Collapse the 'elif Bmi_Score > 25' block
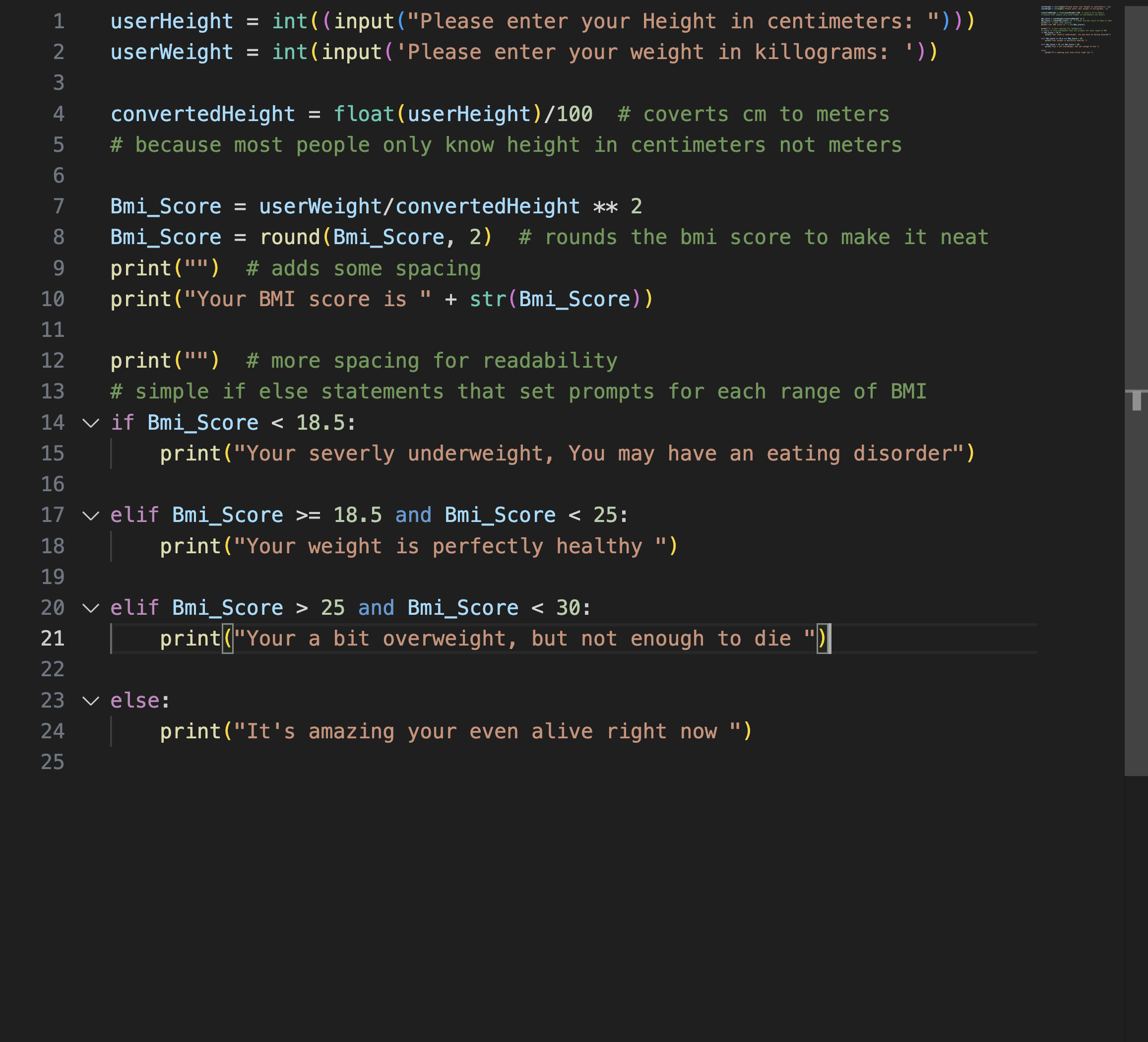The width and height of the screenshot is (1148, 1042). coord(91,608)
